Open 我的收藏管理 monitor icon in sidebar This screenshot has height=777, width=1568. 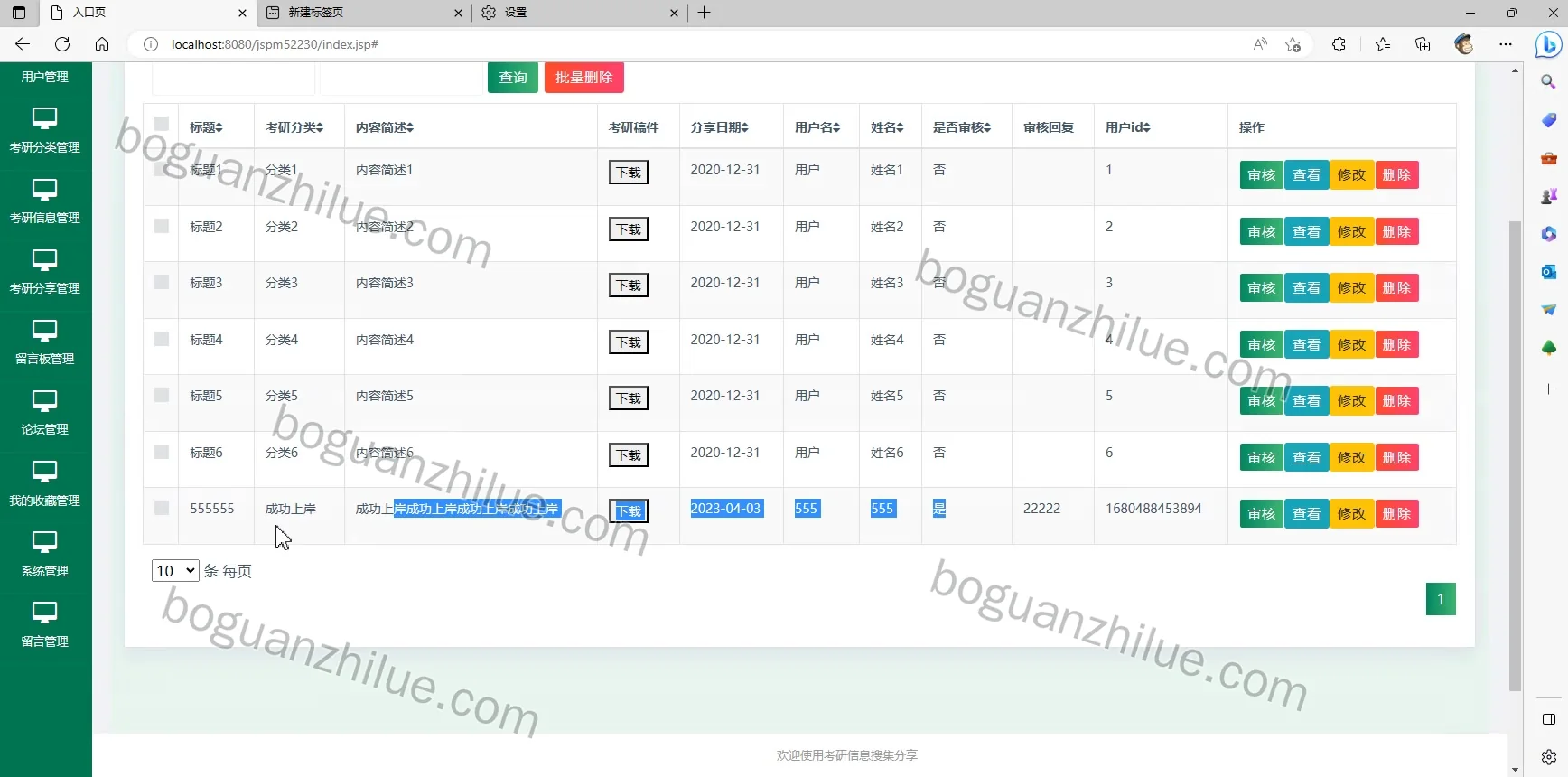[x=44, y=471]
